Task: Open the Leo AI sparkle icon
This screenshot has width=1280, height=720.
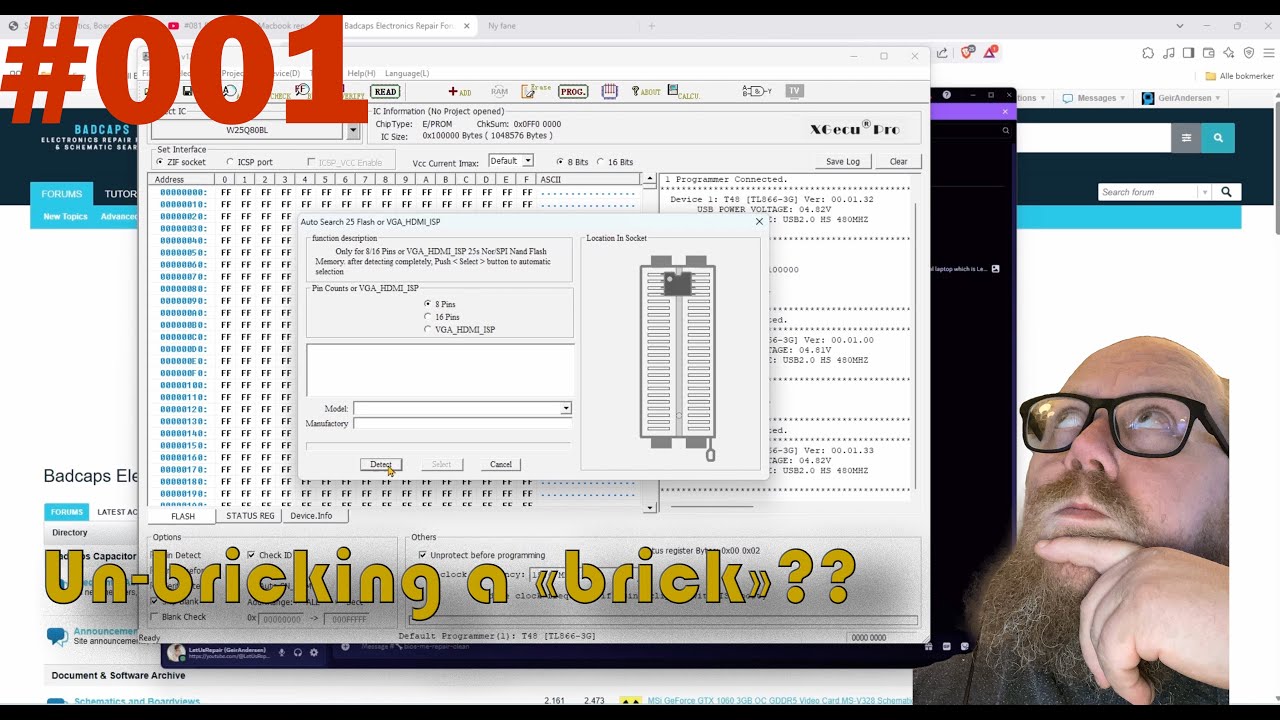Action: click(x=1228, y=53)
